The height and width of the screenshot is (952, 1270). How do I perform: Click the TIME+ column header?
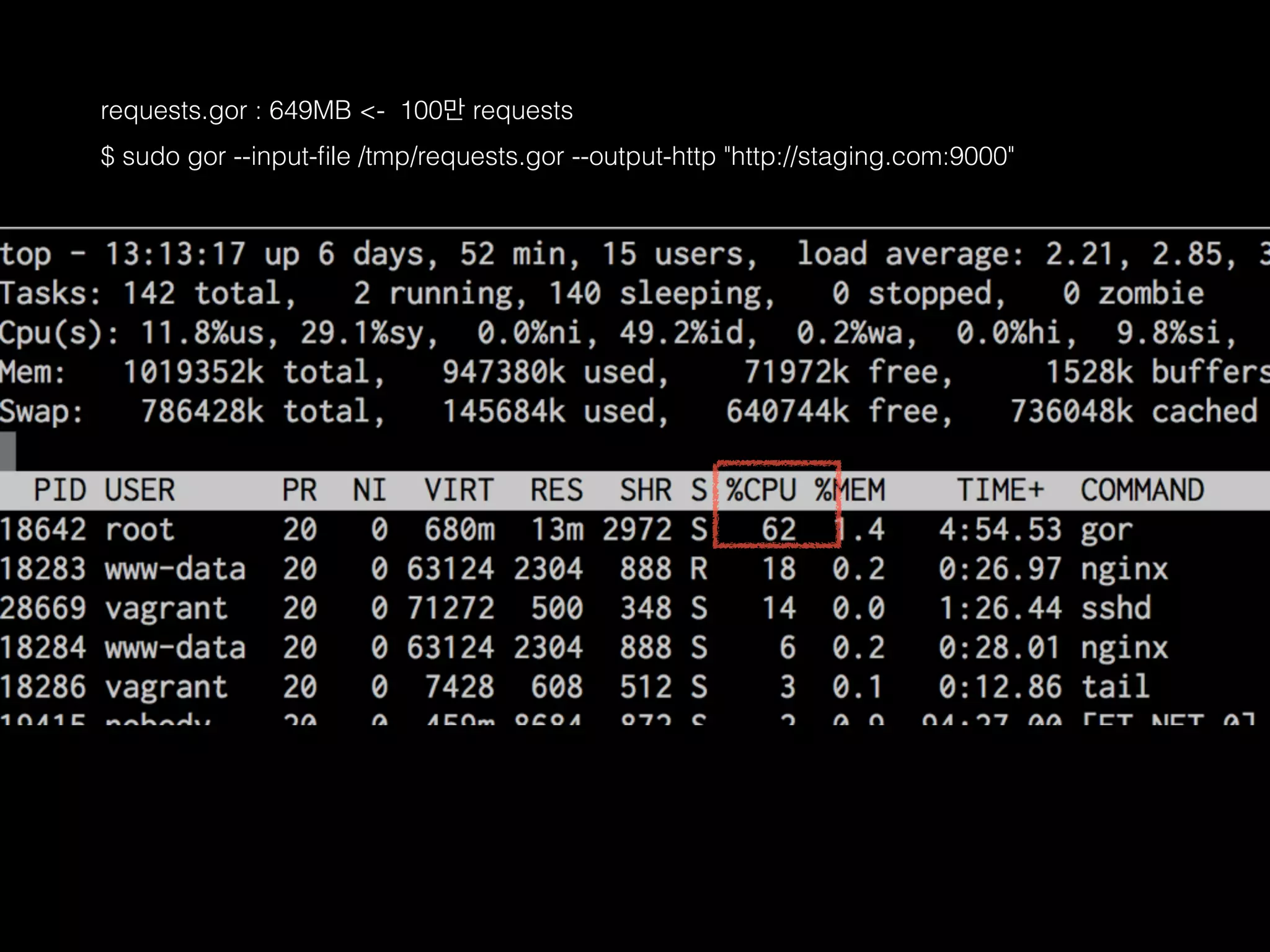[1000, 490]
